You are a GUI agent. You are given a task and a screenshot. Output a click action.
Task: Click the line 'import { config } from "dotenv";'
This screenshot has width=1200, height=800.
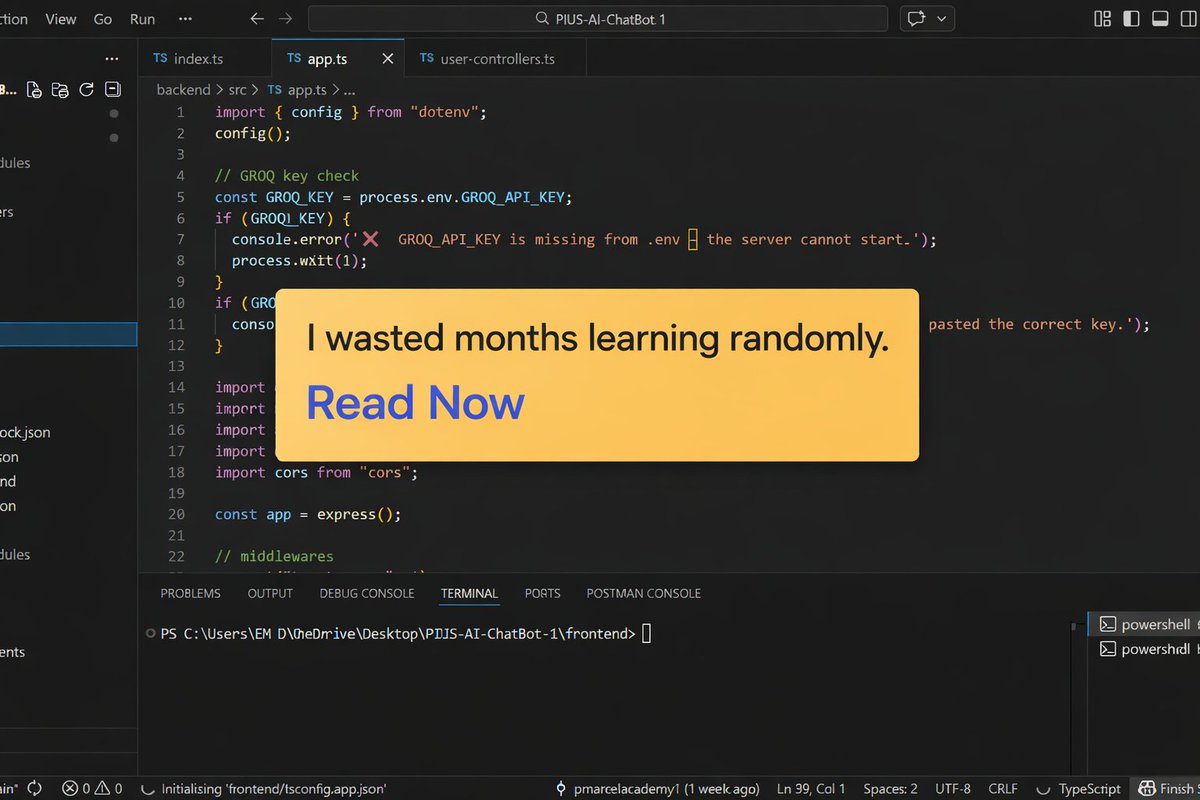pyautogui.click(x=350, y=112)
